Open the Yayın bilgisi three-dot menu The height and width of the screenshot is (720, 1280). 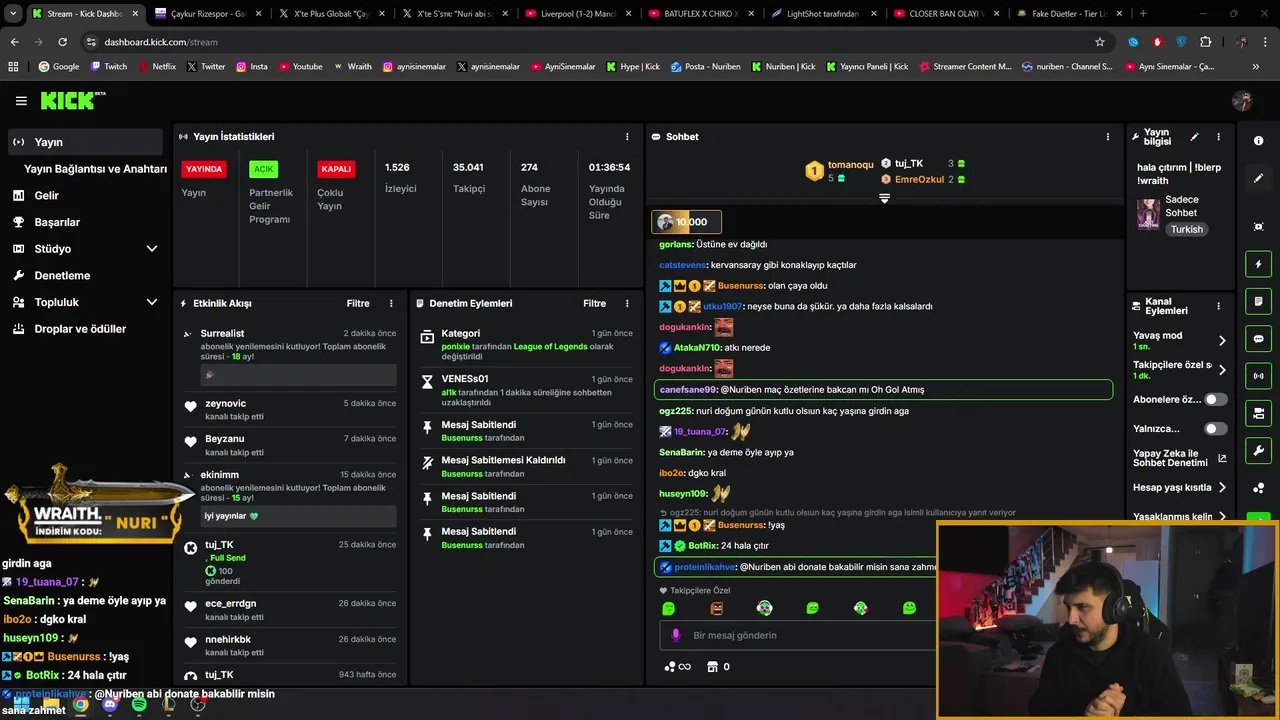pyautogui.click(x=1218, y=137)
